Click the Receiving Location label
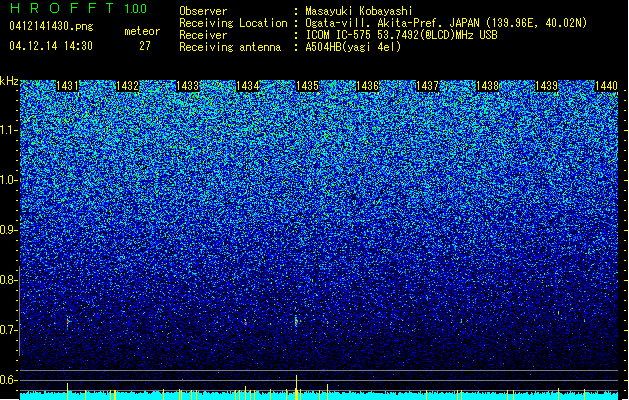 point(233,23)
